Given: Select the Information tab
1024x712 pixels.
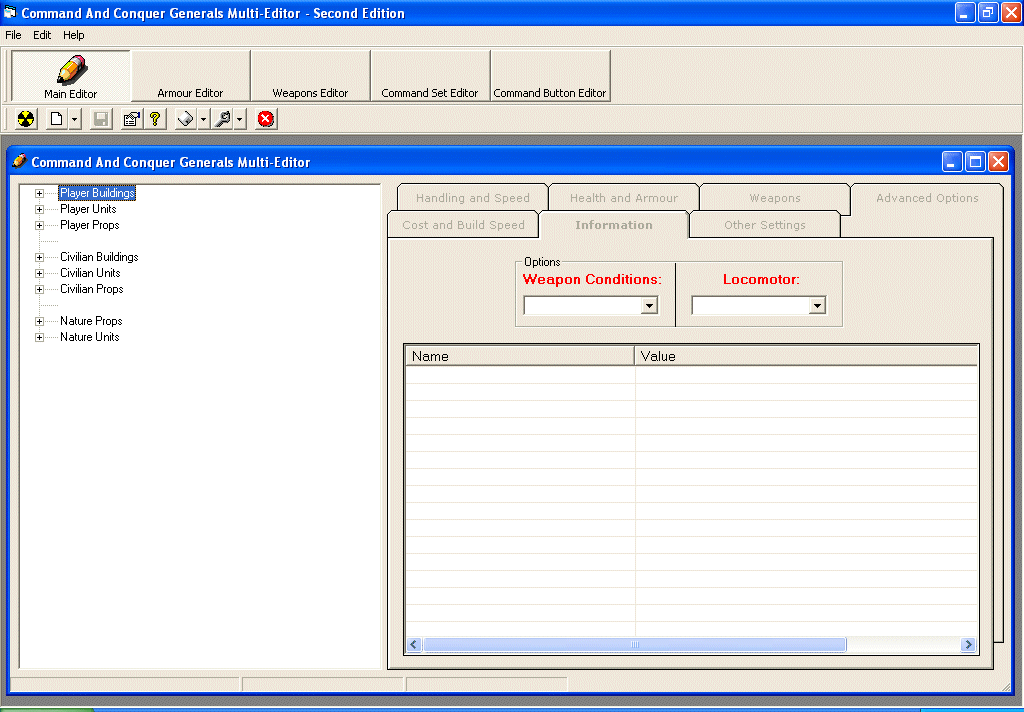Looking at the screenshot, I should coord(614,225).
